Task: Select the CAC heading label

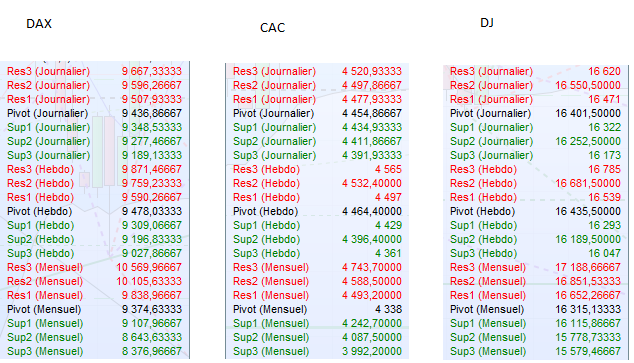Action: pos(273,28)
